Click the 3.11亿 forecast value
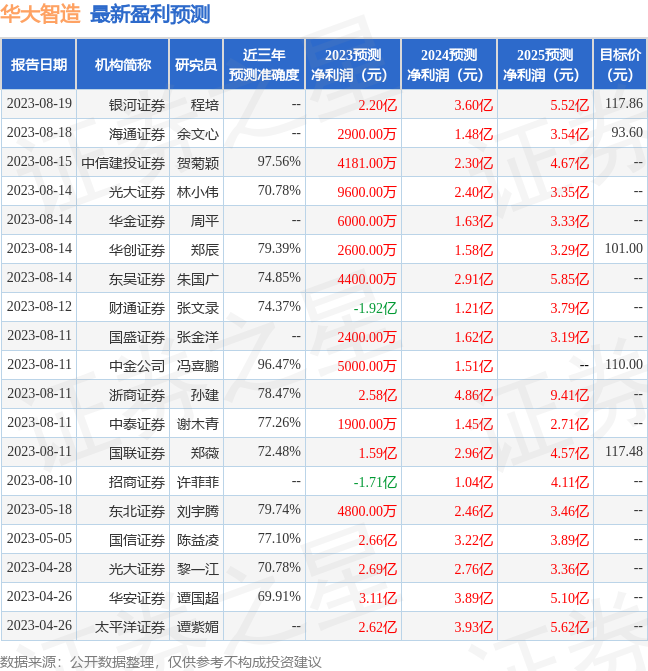Viewport: 648px width, 671px height. tap(378, 598)
